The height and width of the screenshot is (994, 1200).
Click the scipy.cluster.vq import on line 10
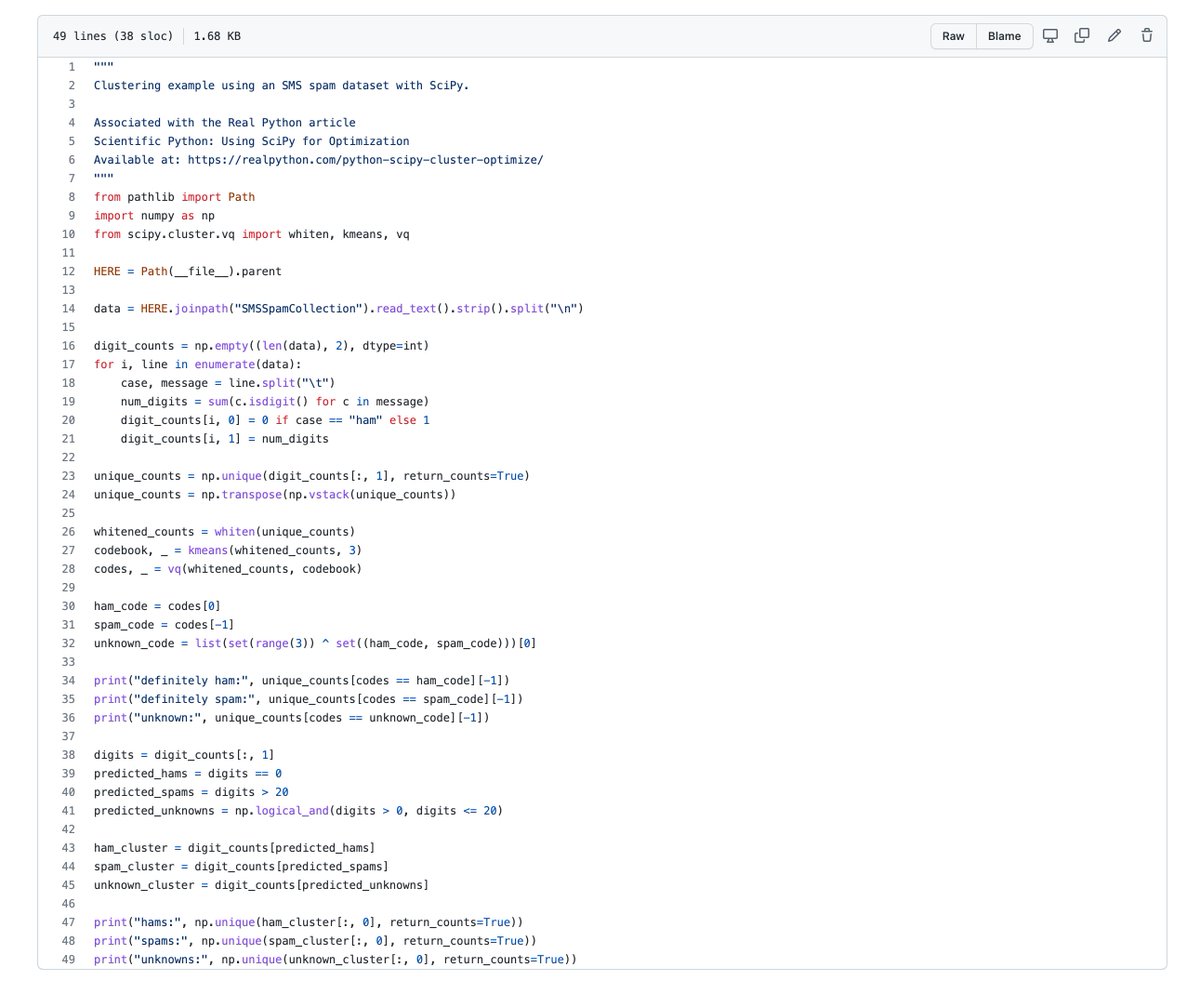click(251, 234)
